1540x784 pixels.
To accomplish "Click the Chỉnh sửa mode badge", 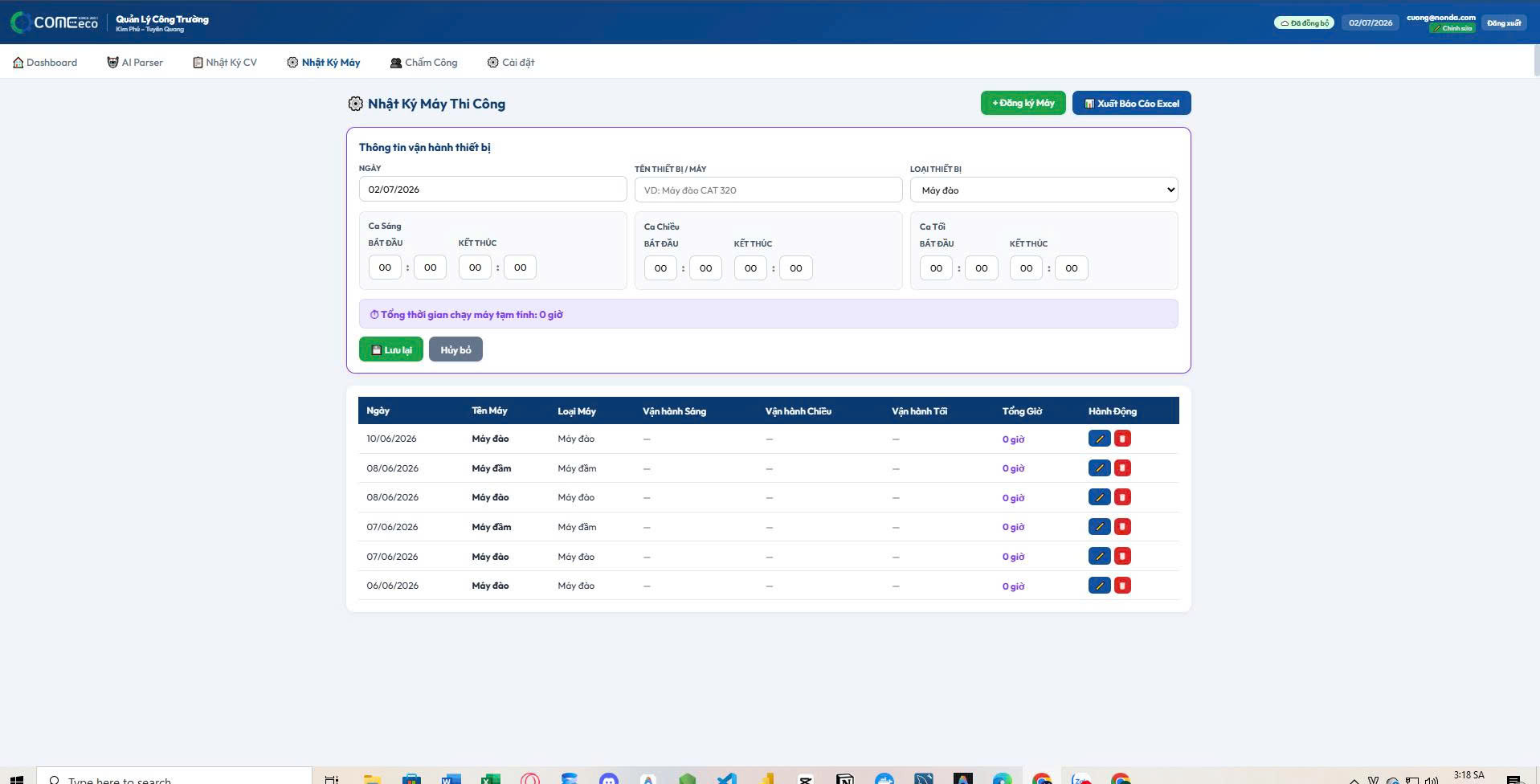I will [1452, 28].
